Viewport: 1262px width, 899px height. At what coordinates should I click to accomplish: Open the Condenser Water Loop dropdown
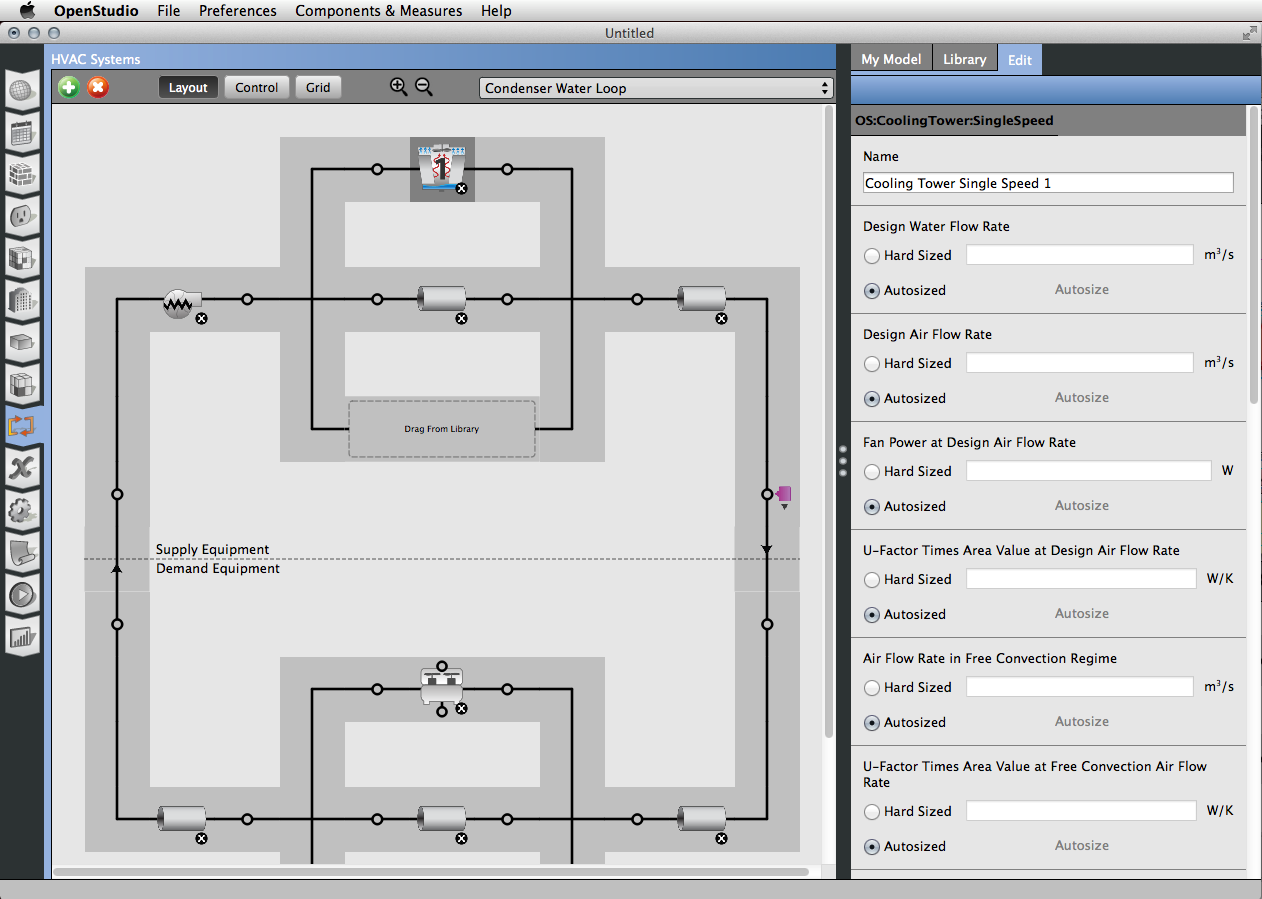[656, 88]
